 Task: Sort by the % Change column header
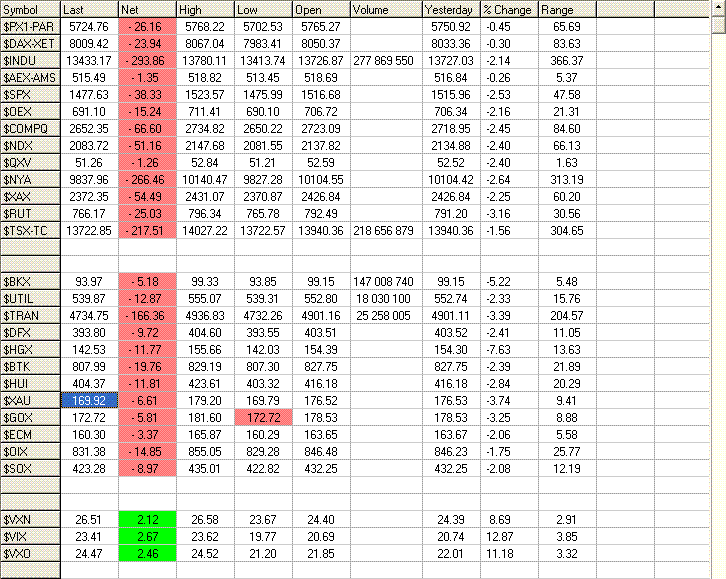coord(508,9)
